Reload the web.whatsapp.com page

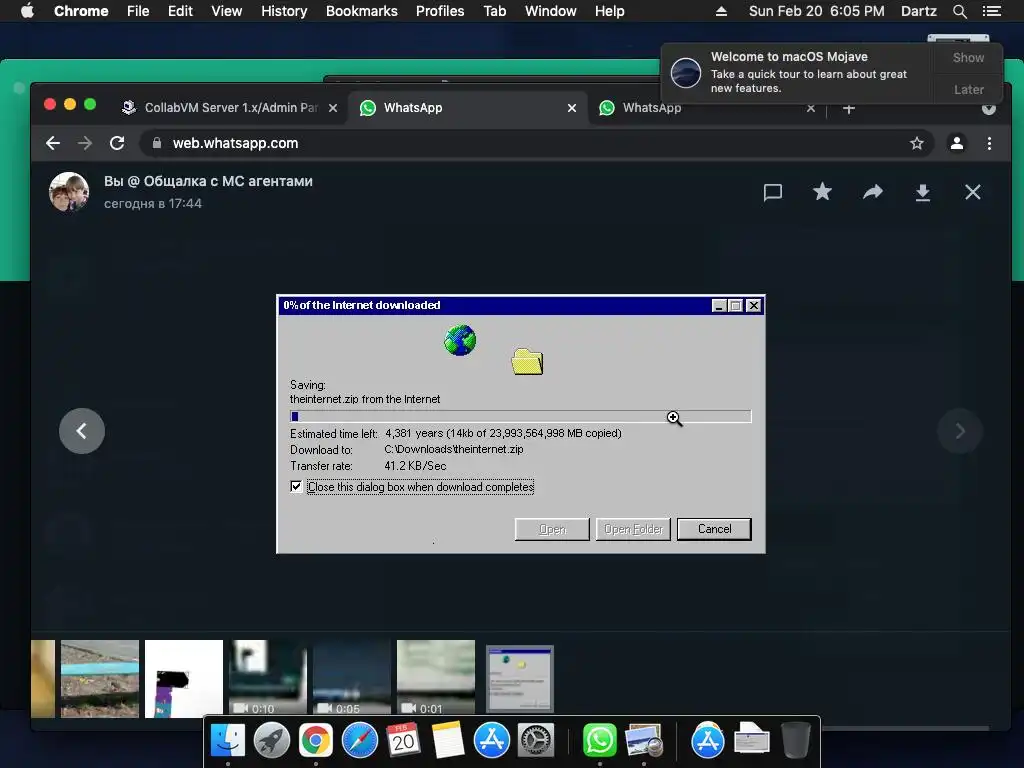point(117,143)
